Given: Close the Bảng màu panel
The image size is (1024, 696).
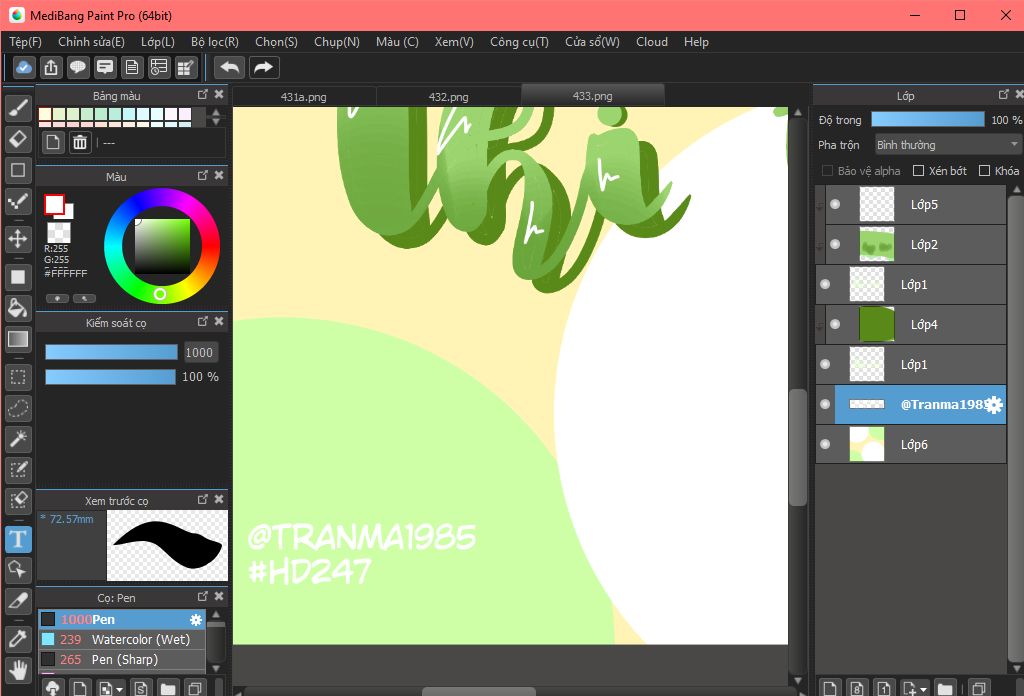Looking at the screenshot, I should click(219, 95).
